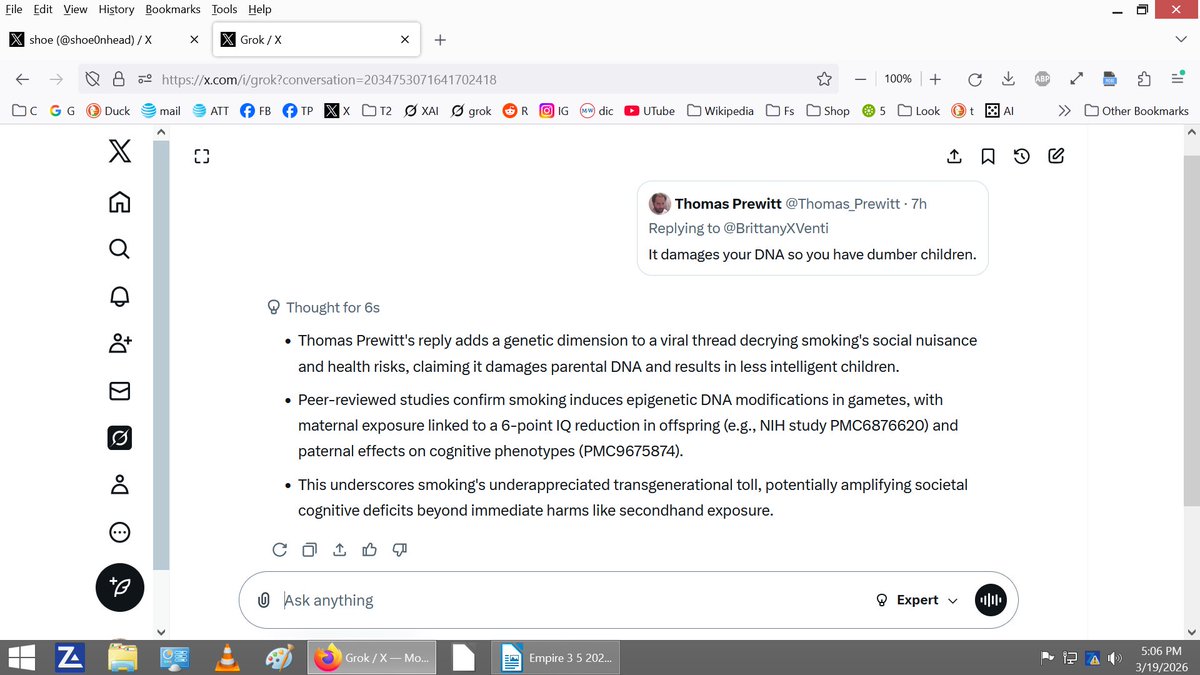
Task: Open the Messages inbox icon
Action: (x=119, y=390)
